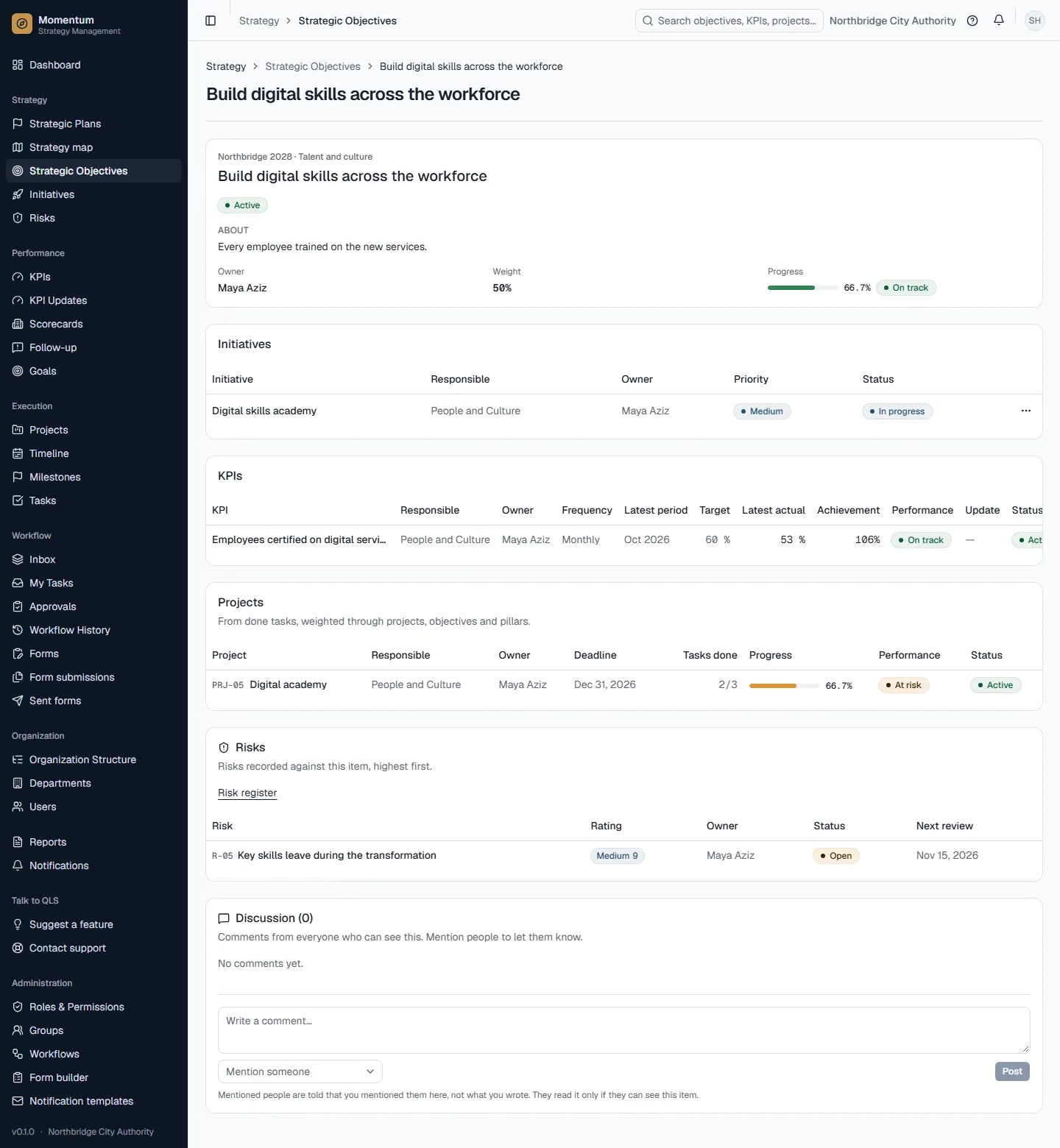This screenshot has width=1060, height=1148.
Task: Open the Digital skills academy row actions menu
Action: tap(1026, 411)
